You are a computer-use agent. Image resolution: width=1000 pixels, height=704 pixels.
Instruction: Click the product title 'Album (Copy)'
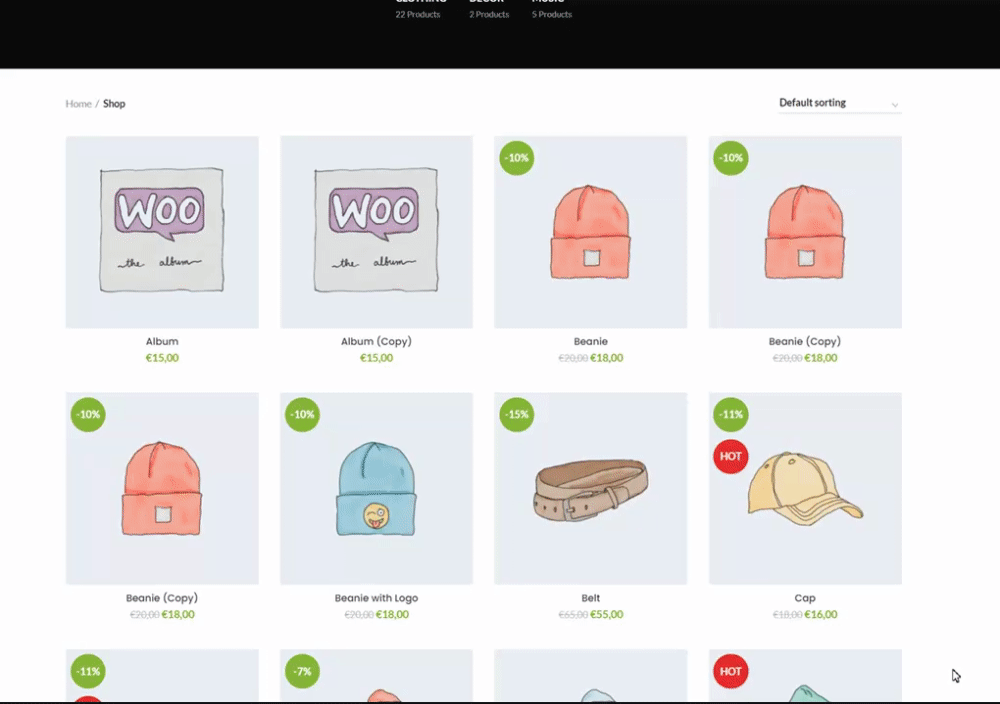pos(376,341)
